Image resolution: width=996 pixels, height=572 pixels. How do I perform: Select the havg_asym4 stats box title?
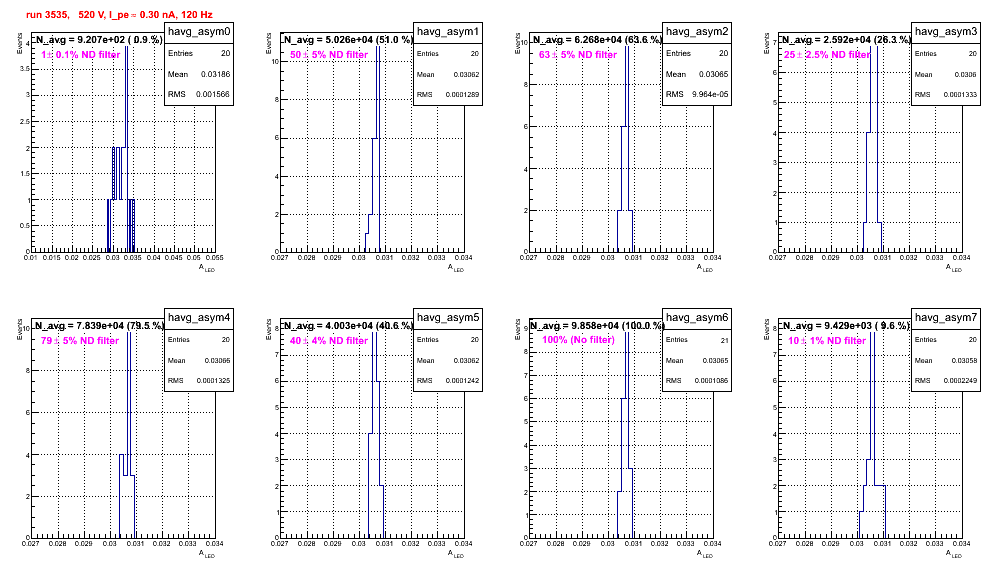point(199,317)
